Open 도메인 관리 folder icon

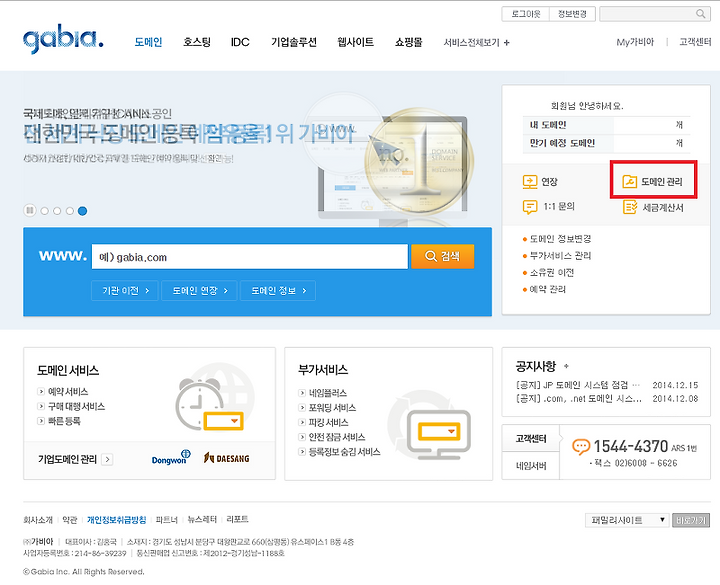click(x=630, y=181)
